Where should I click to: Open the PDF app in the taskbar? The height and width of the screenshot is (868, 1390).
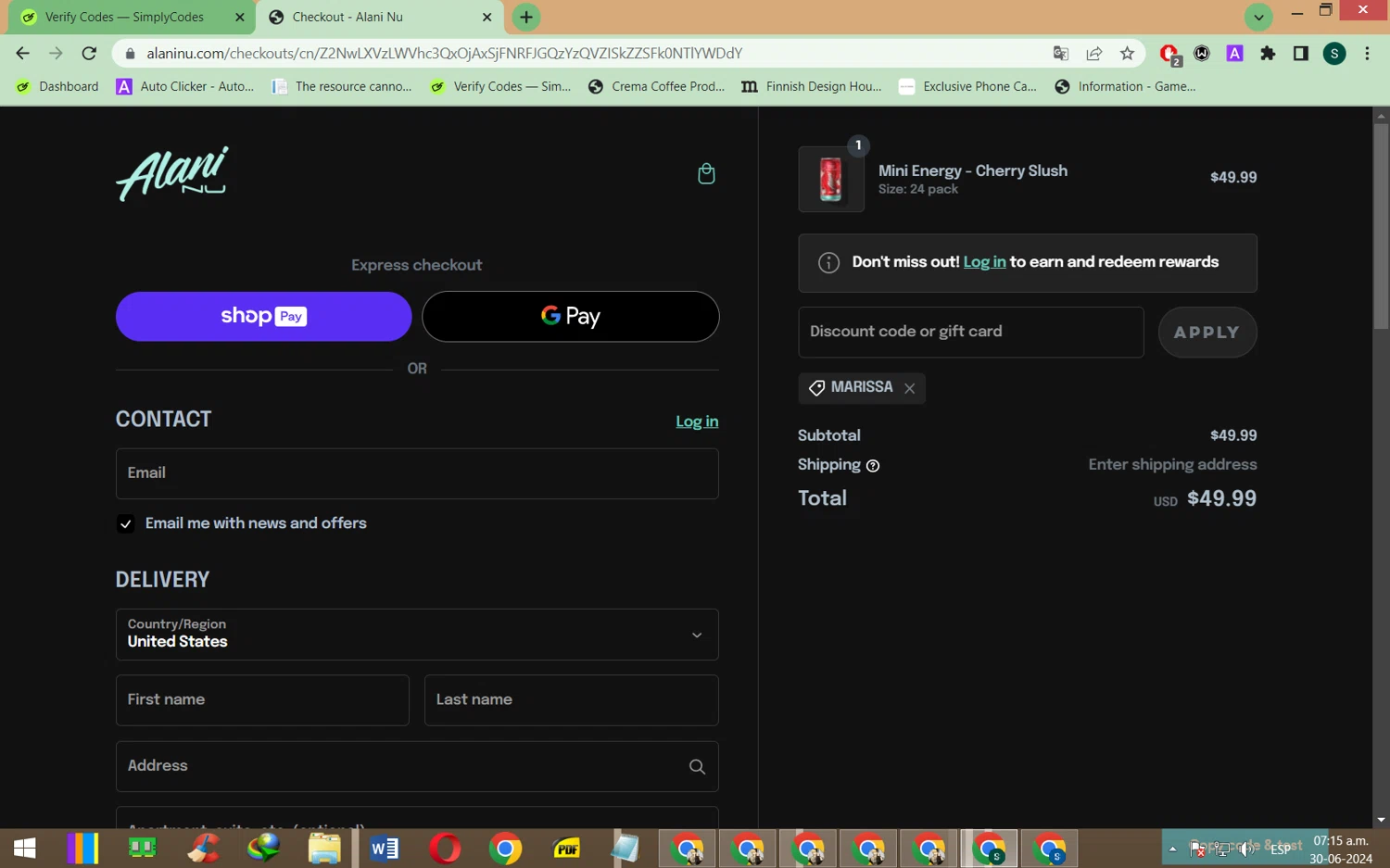point(566,848)
